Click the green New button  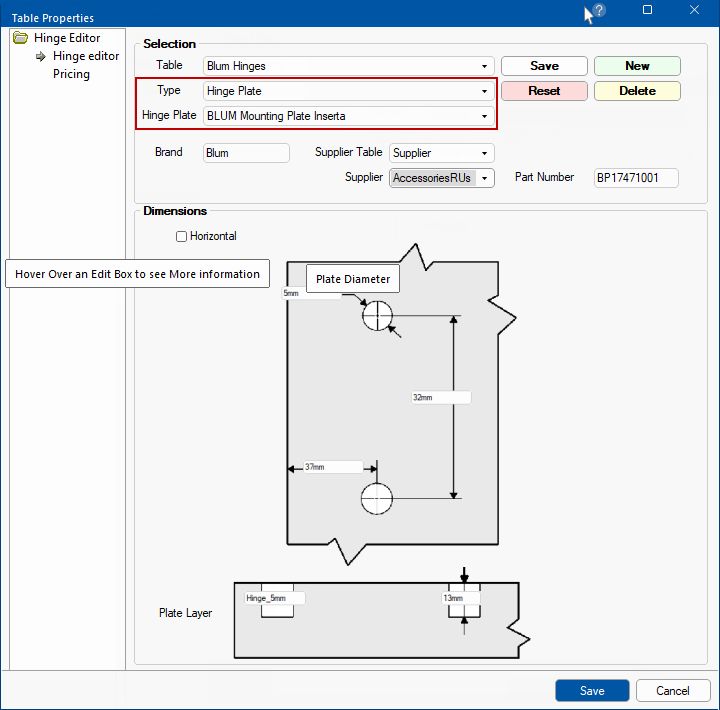click(x=637, y=66)
